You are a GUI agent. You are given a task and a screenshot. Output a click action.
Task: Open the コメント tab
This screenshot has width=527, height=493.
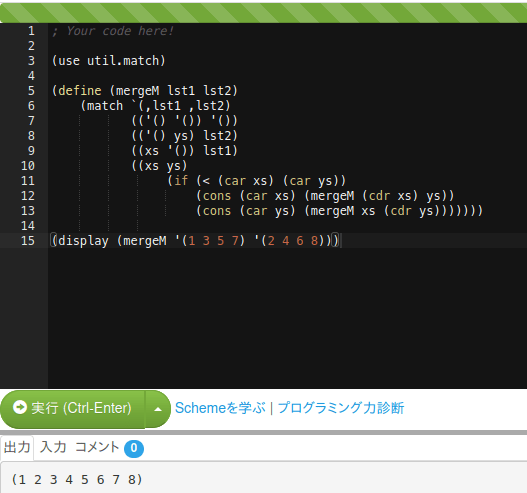pyautogui.click(x=97, y=447)
